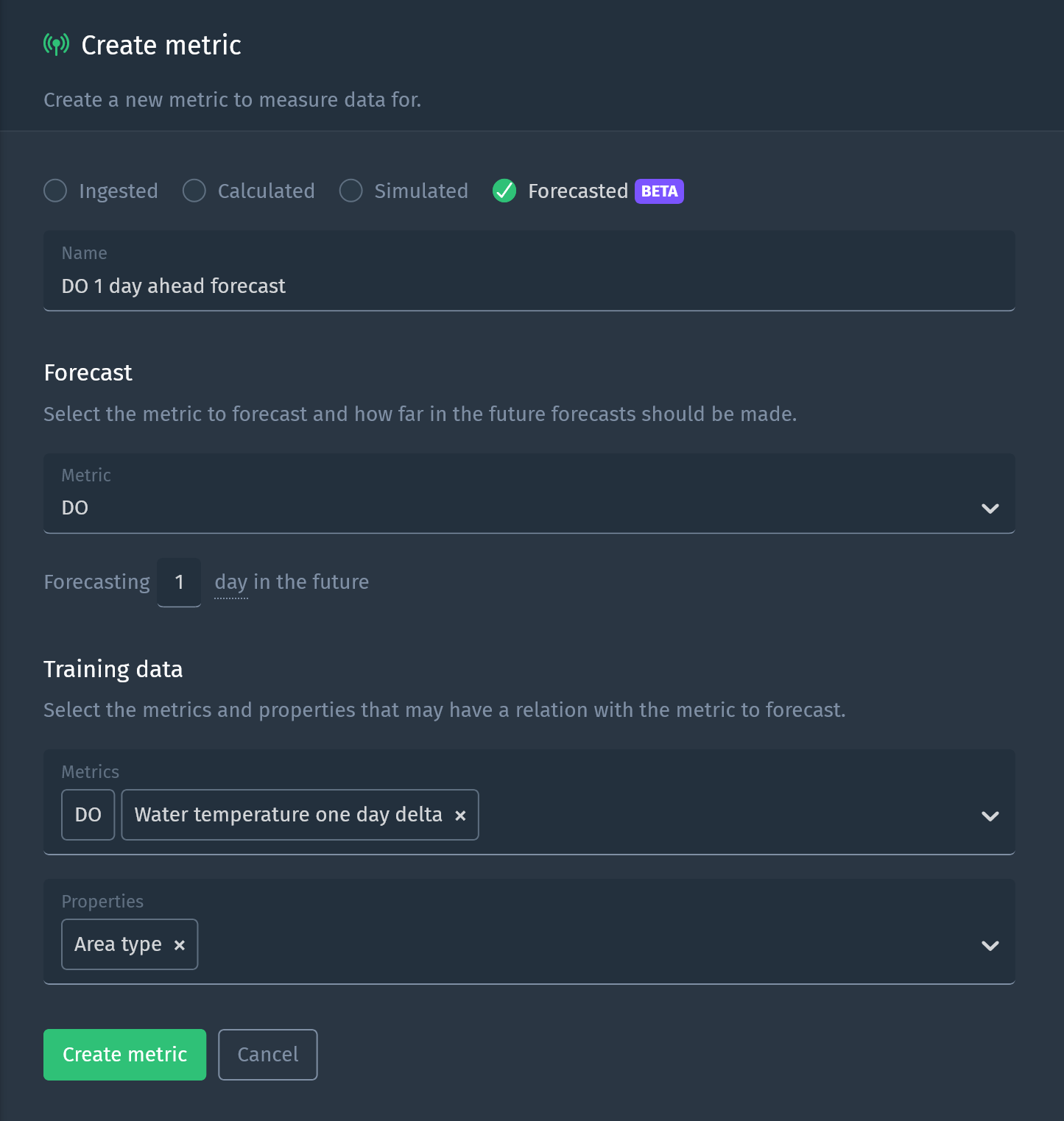
Task: Expand the Properties dropdown chevron
Action: click(x=990, y=946)
